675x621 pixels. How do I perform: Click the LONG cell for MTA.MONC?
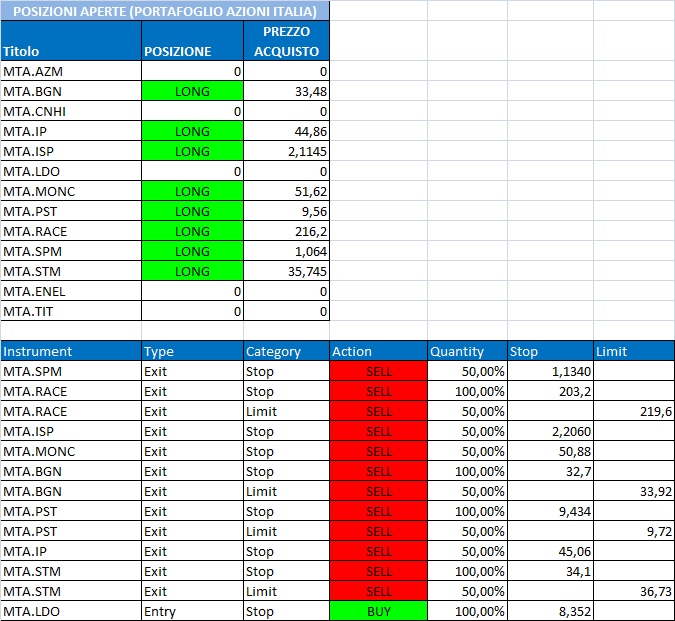(x=192, y=191)
